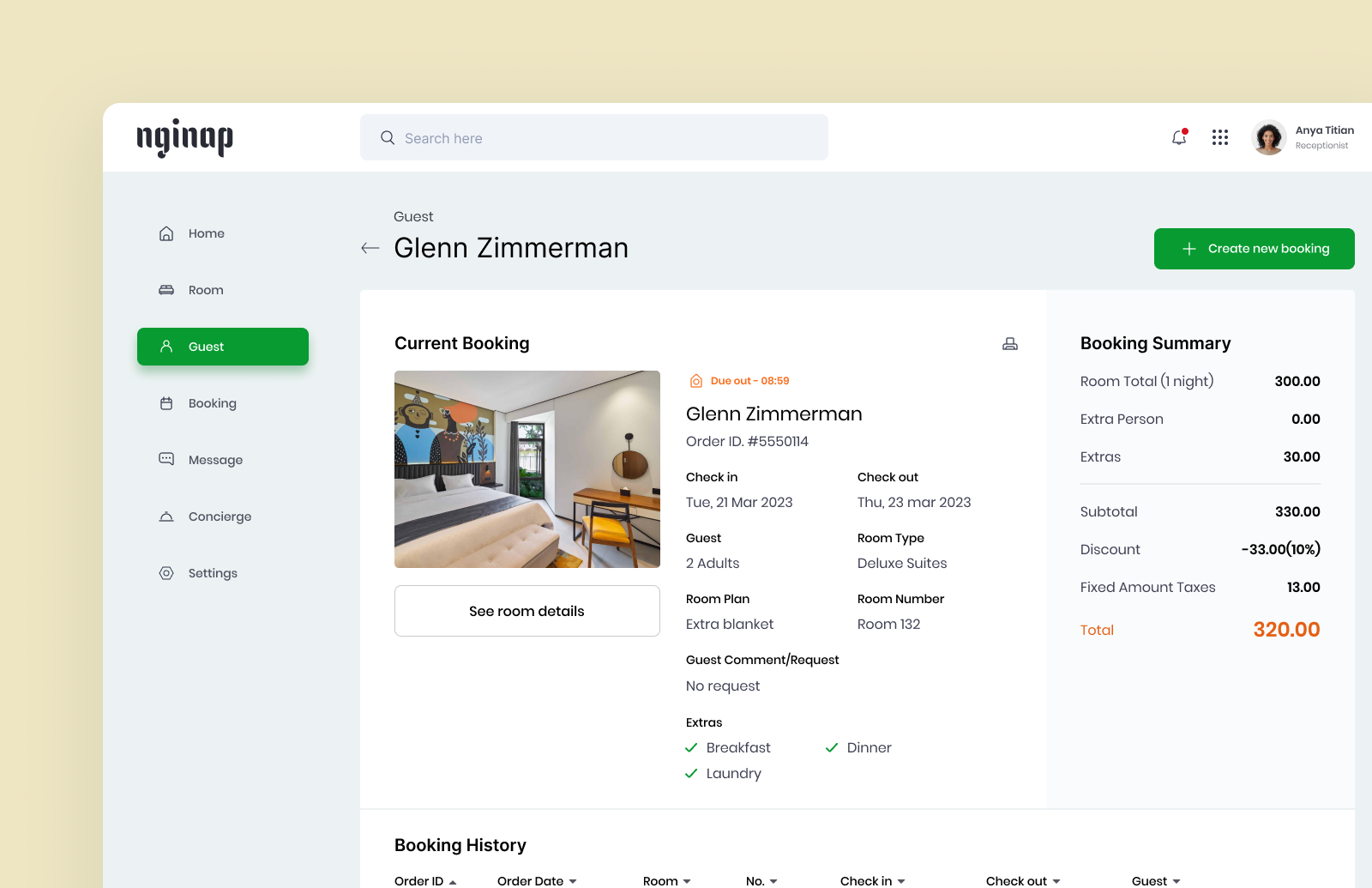The image size is (1372, 888).
Task: Toggle the Laundry extra checkbox
Action: (x=691, y=773)
